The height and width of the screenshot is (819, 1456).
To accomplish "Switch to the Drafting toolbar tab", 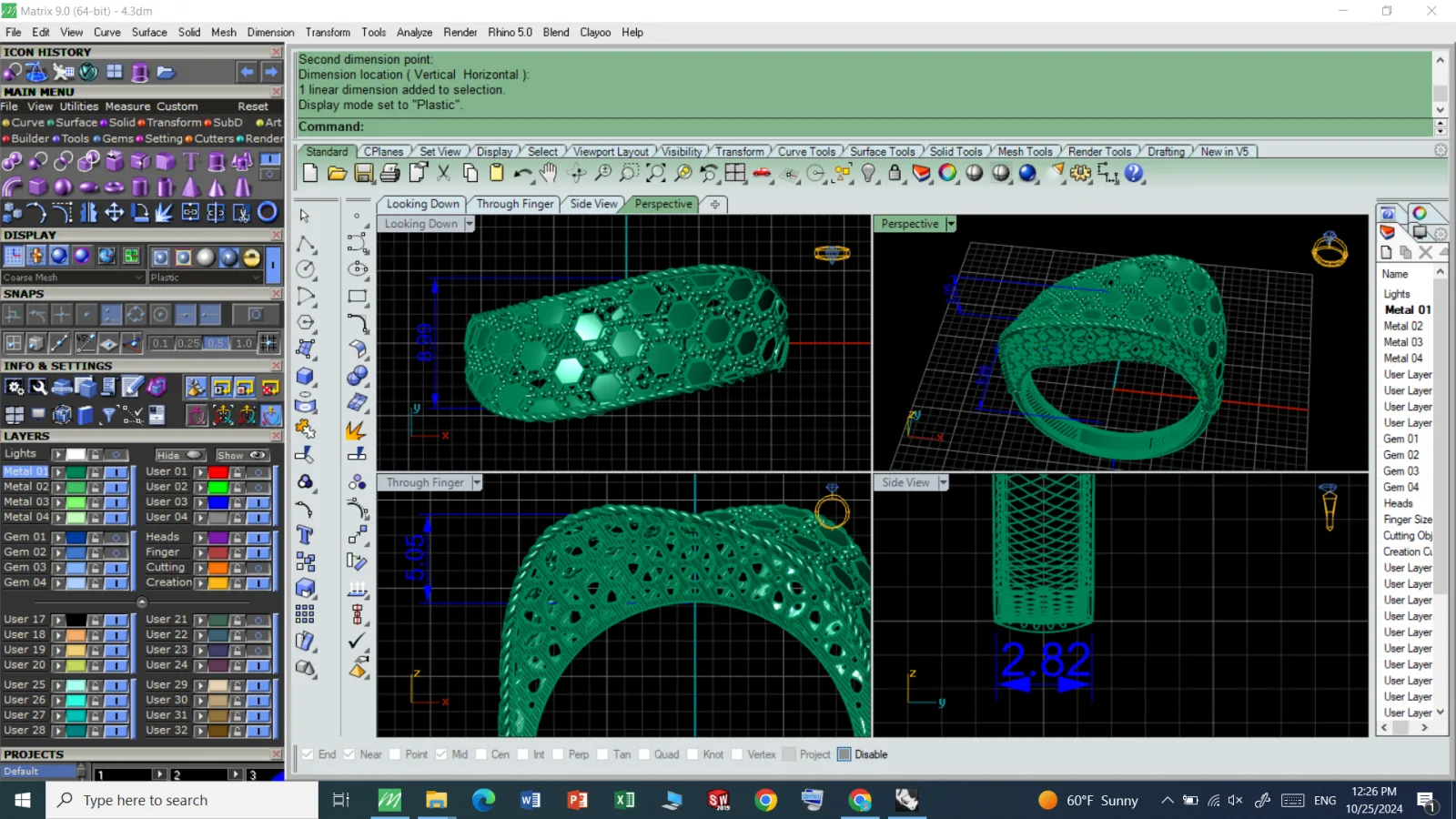I will click(1166, 152).
